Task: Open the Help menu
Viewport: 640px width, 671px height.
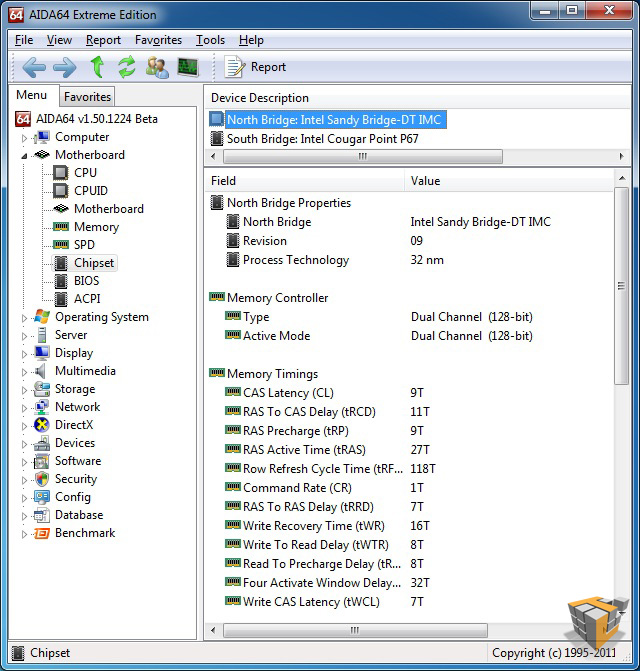Action: [x=251, y=40]
